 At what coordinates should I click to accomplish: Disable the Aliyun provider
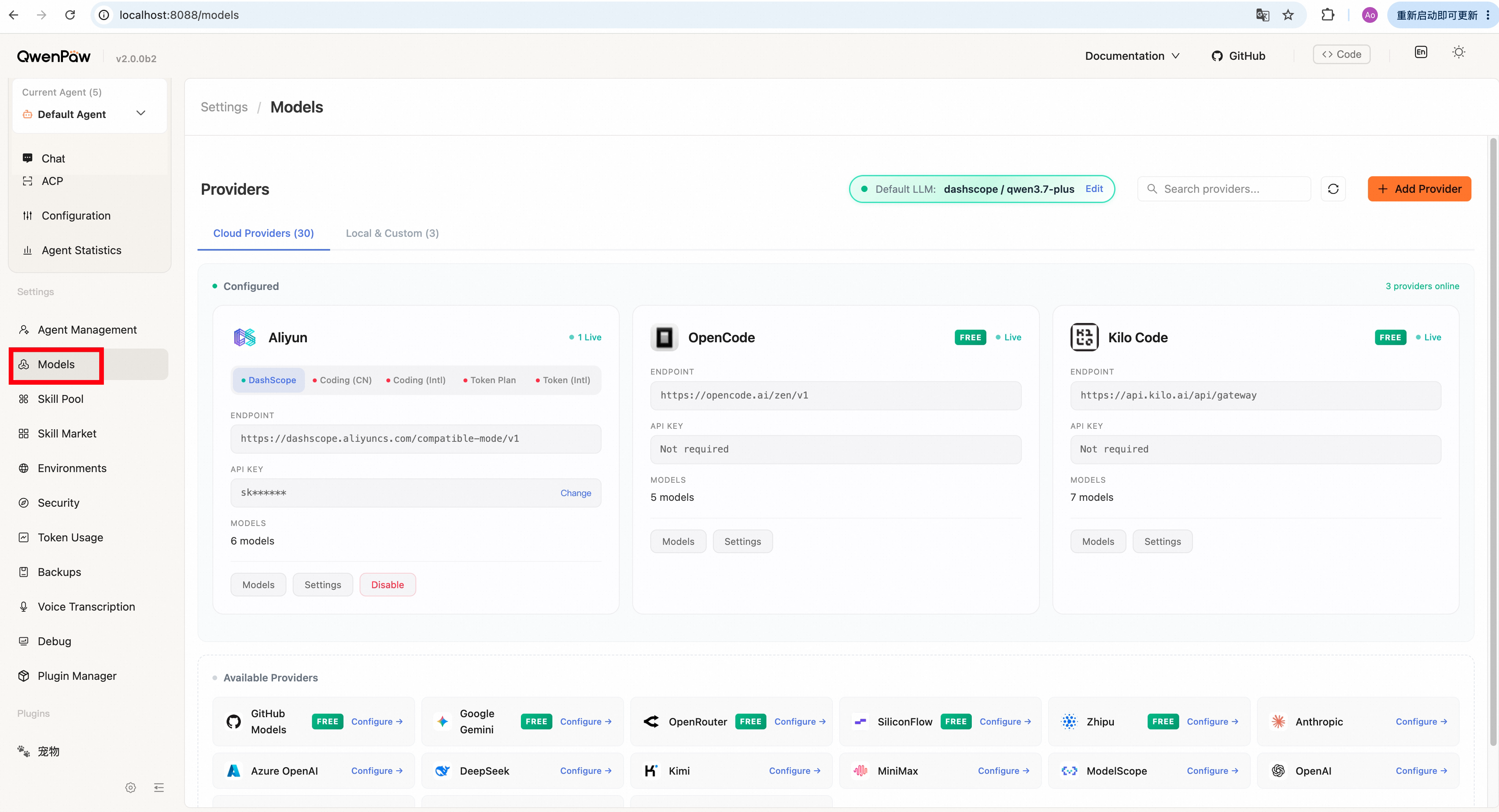388,585
